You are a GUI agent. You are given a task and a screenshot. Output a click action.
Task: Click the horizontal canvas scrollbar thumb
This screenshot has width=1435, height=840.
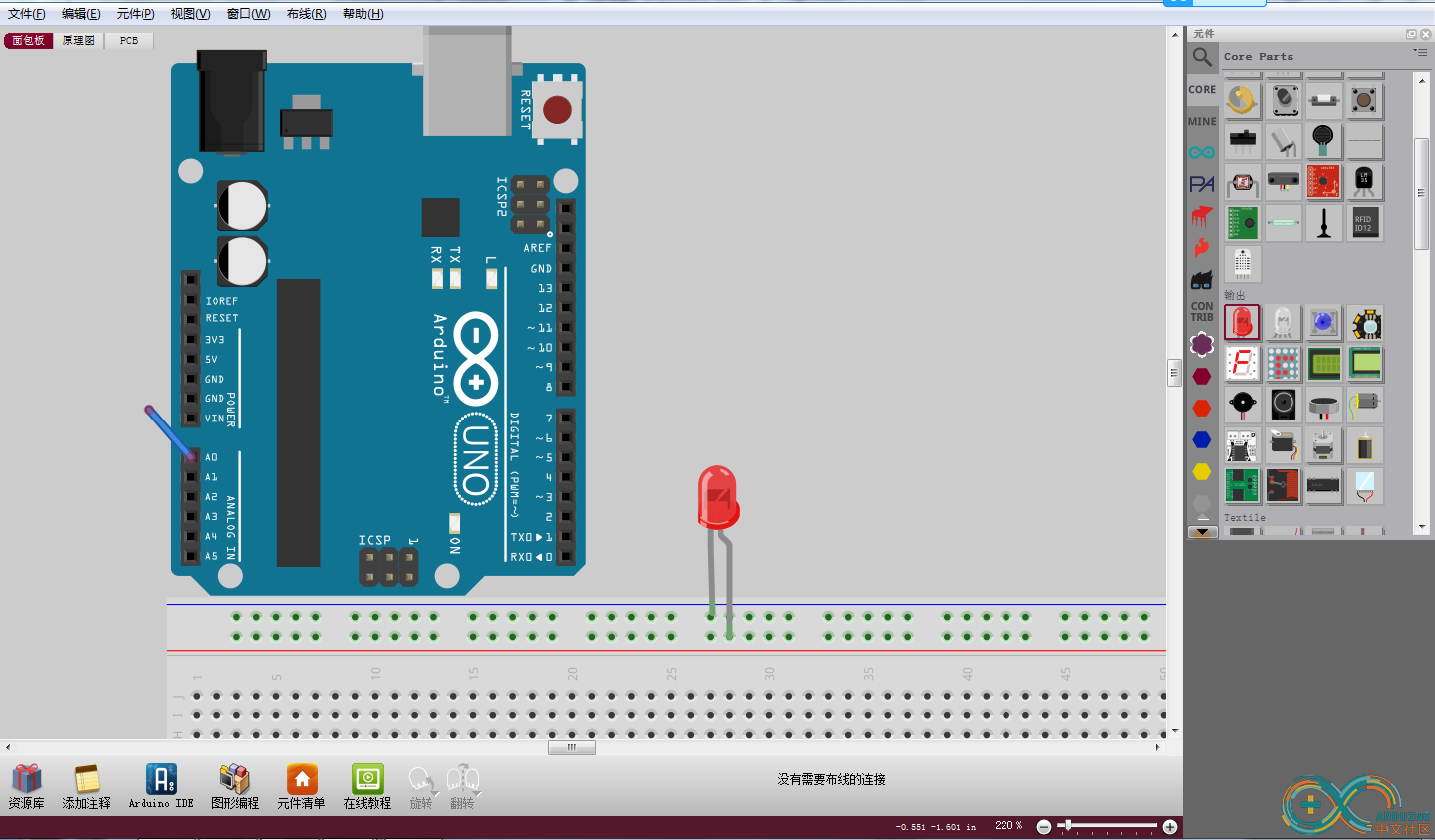[x=572, y=747]
